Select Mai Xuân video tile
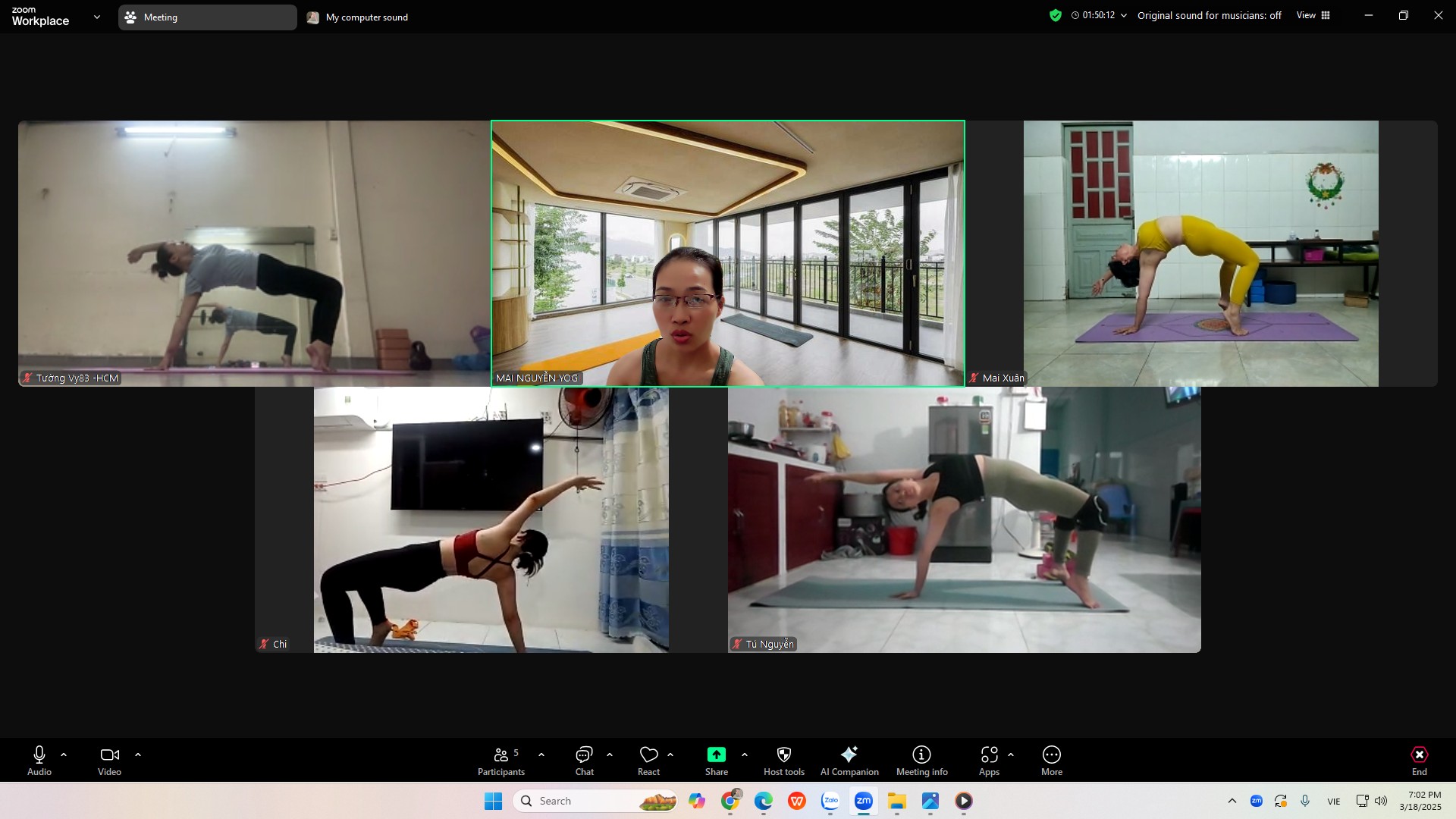Viewport: 1456px width, 819px height. coord(1200,253)
